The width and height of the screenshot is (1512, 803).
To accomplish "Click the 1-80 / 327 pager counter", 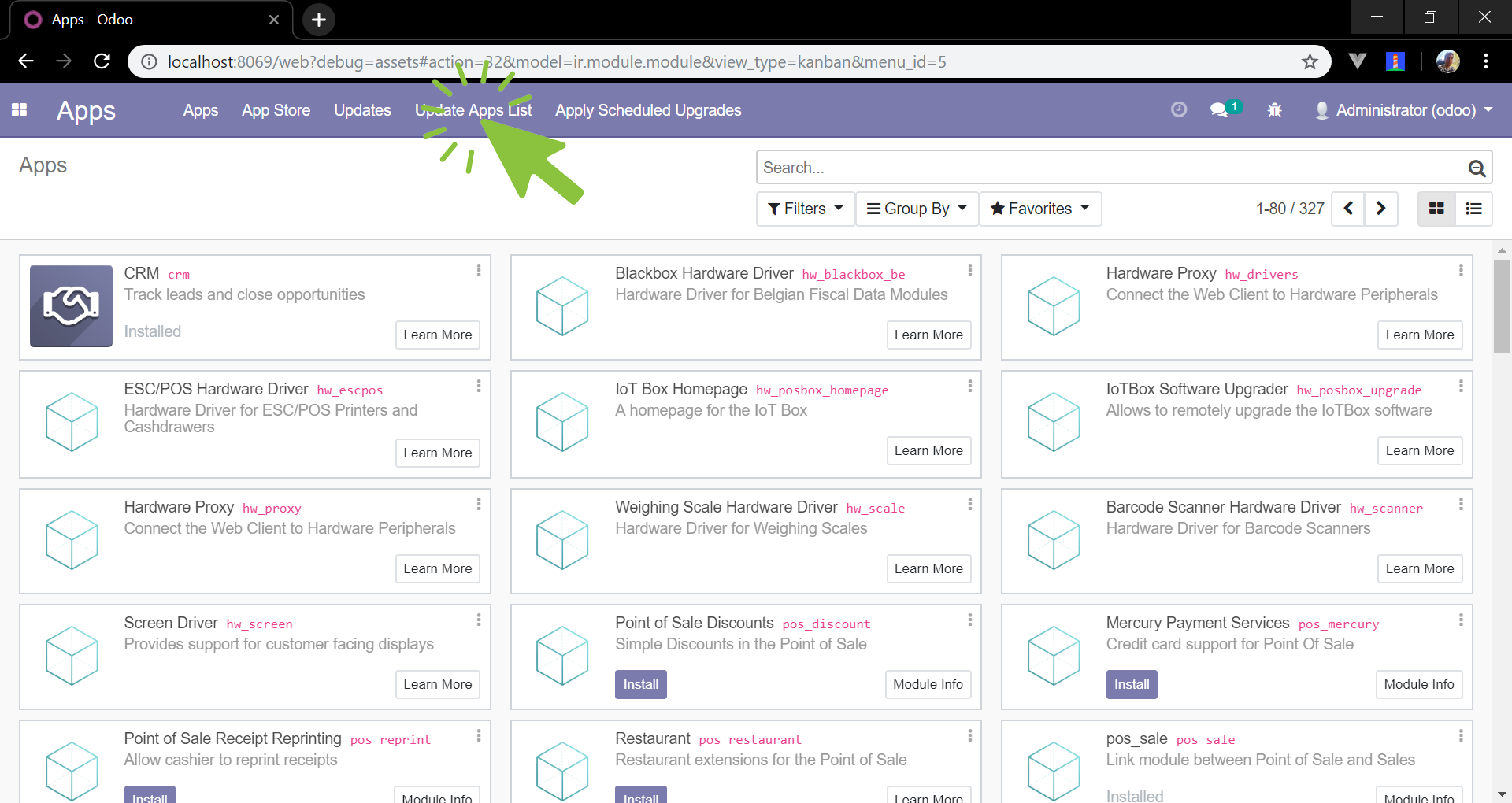I will [1290, 209].
